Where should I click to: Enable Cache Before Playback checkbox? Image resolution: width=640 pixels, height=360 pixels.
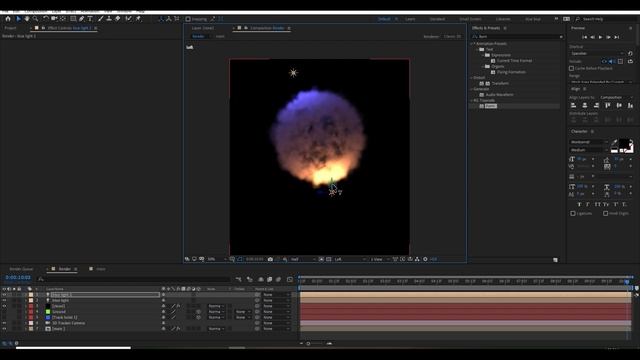pos(571,68)
